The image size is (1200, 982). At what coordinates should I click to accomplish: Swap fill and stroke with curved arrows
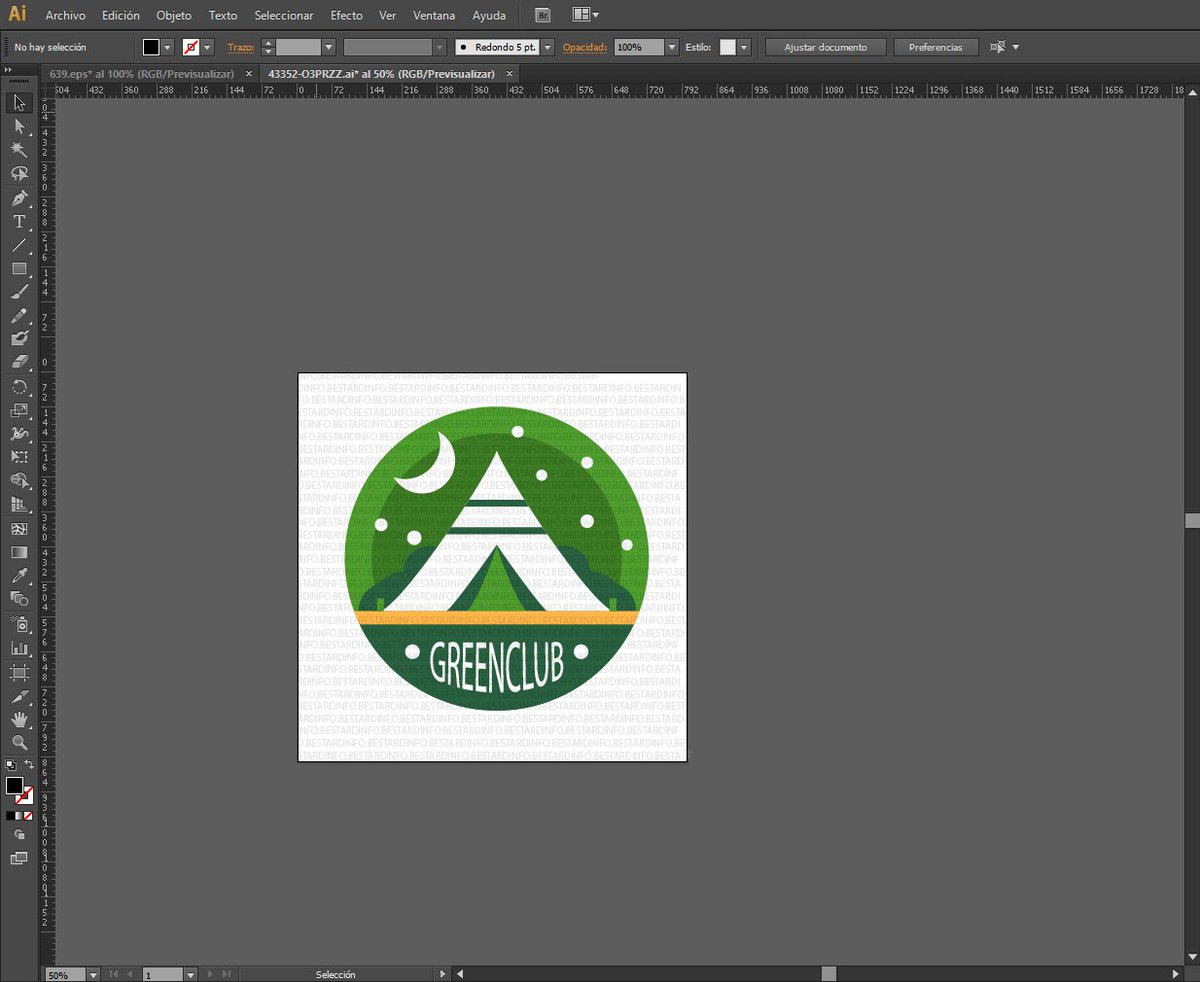pyautogui.click(x=29, y=765)
